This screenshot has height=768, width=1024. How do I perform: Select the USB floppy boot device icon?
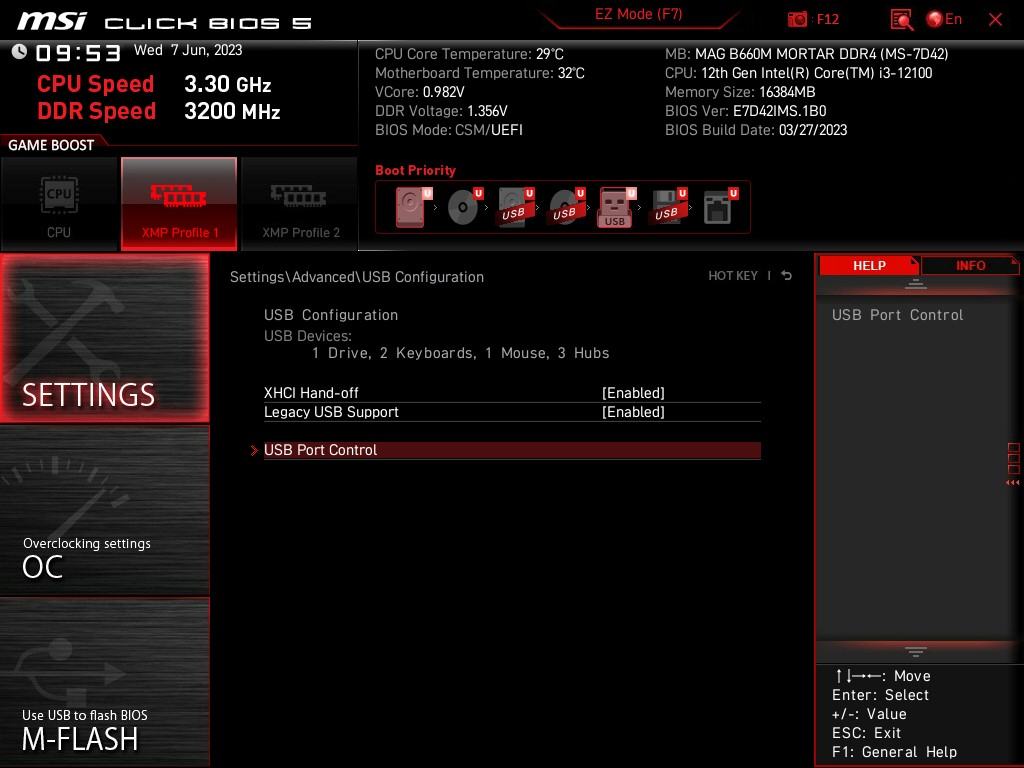[x=668, y=207]
